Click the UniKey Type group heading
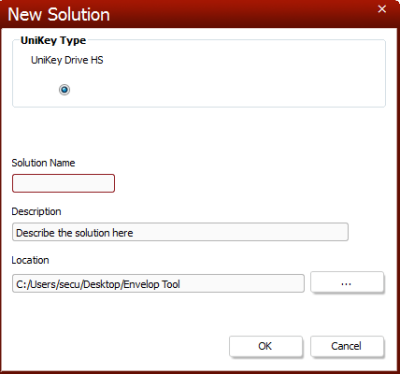Viewport: 400px width, 374px height. [53, 41]
